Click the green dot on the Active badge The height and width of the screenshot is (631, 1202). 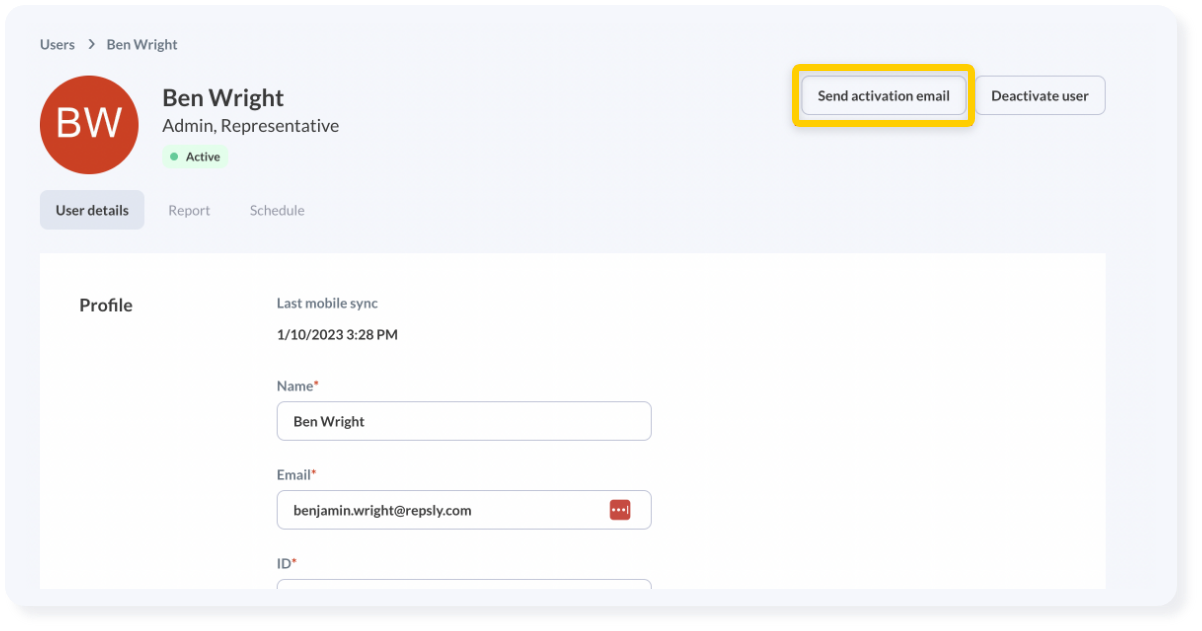point(177,156)
